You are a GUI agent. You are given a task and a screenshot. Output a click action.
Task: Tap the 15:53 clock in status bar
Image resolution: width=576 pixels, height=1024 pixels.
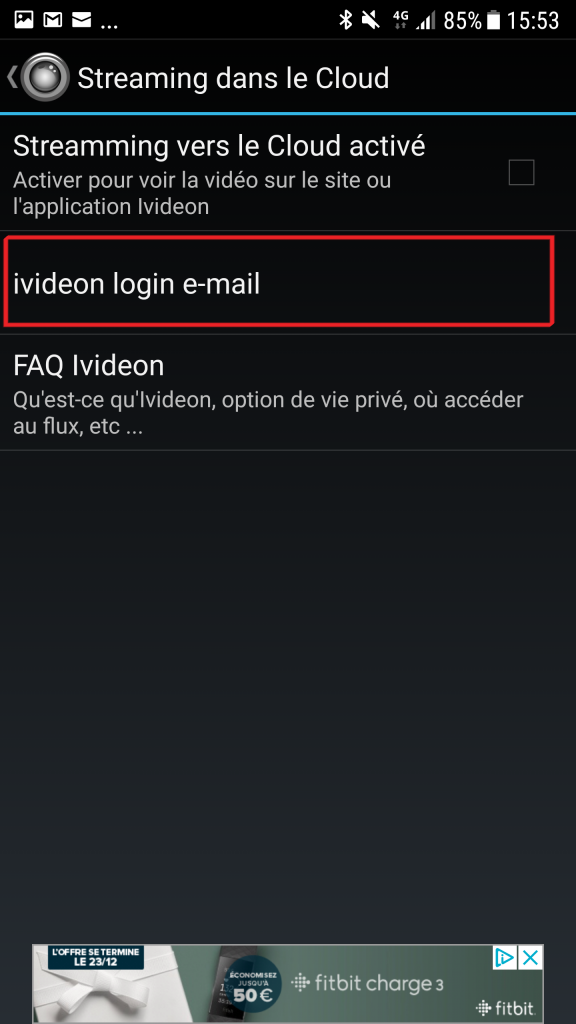coord(533,20)
